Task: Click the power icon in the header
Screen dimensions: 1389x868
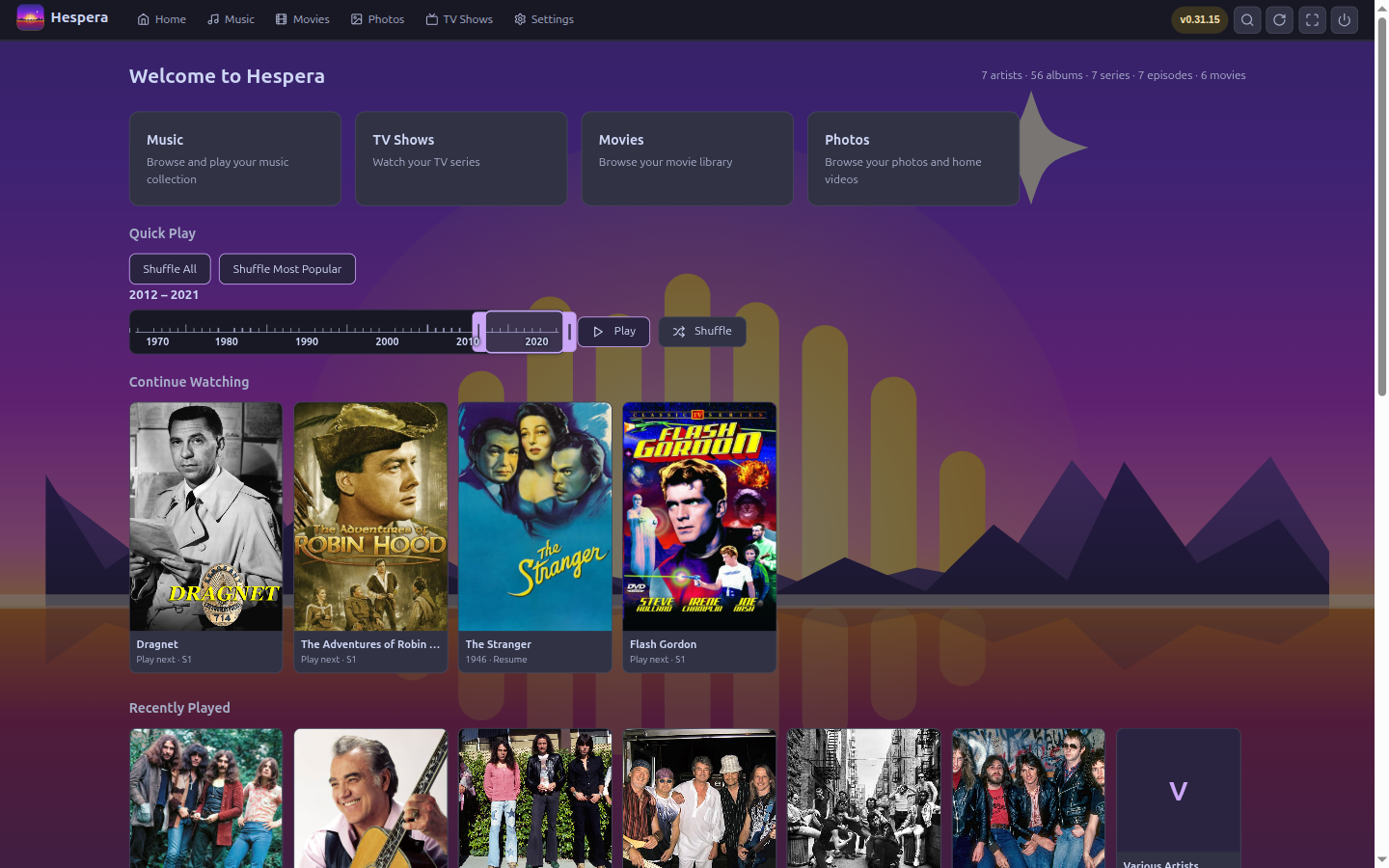Action: coord(1345,19)
